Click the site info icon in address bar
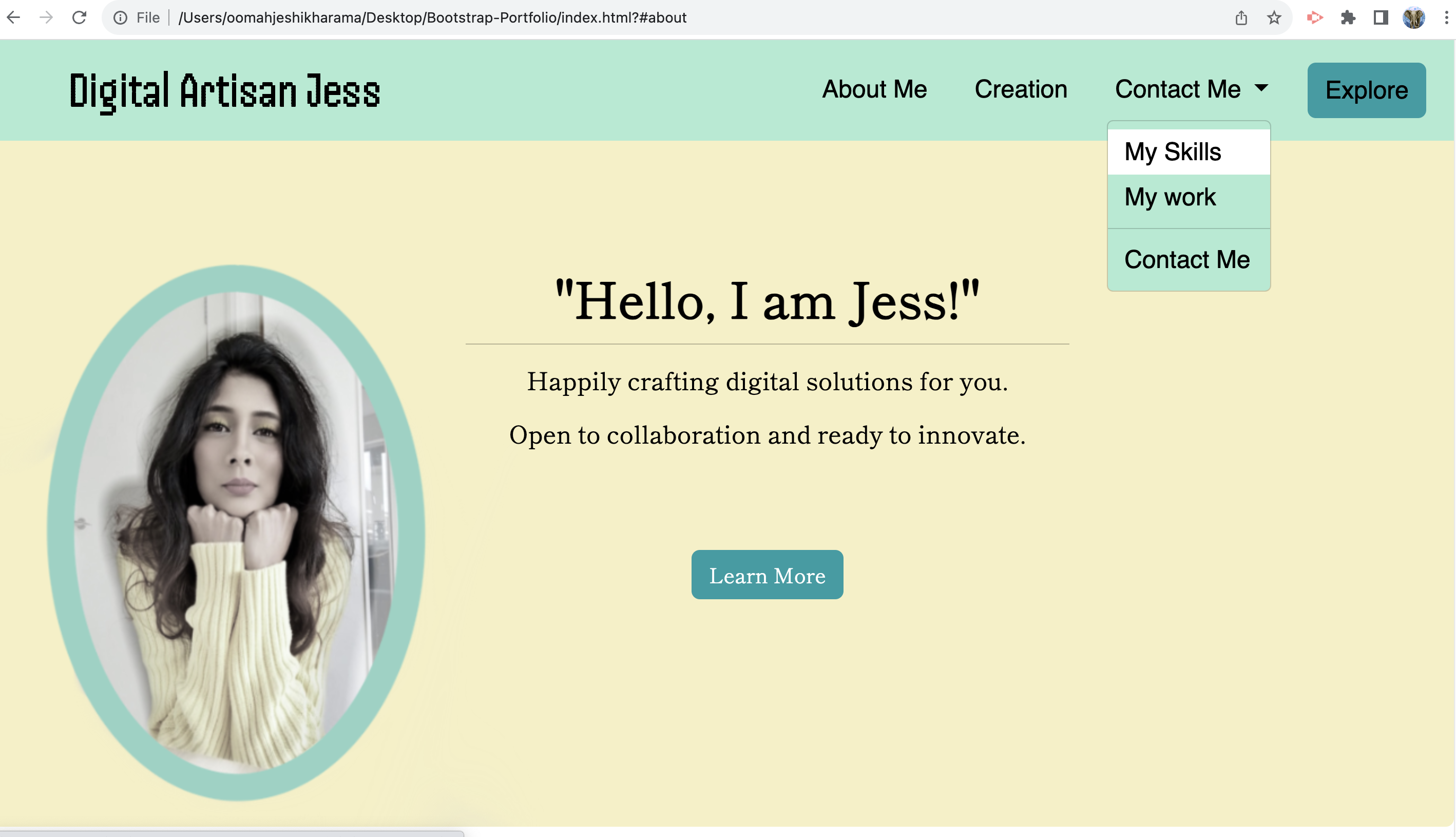Viewport: 1456px width, 837px height. point(120,18)
